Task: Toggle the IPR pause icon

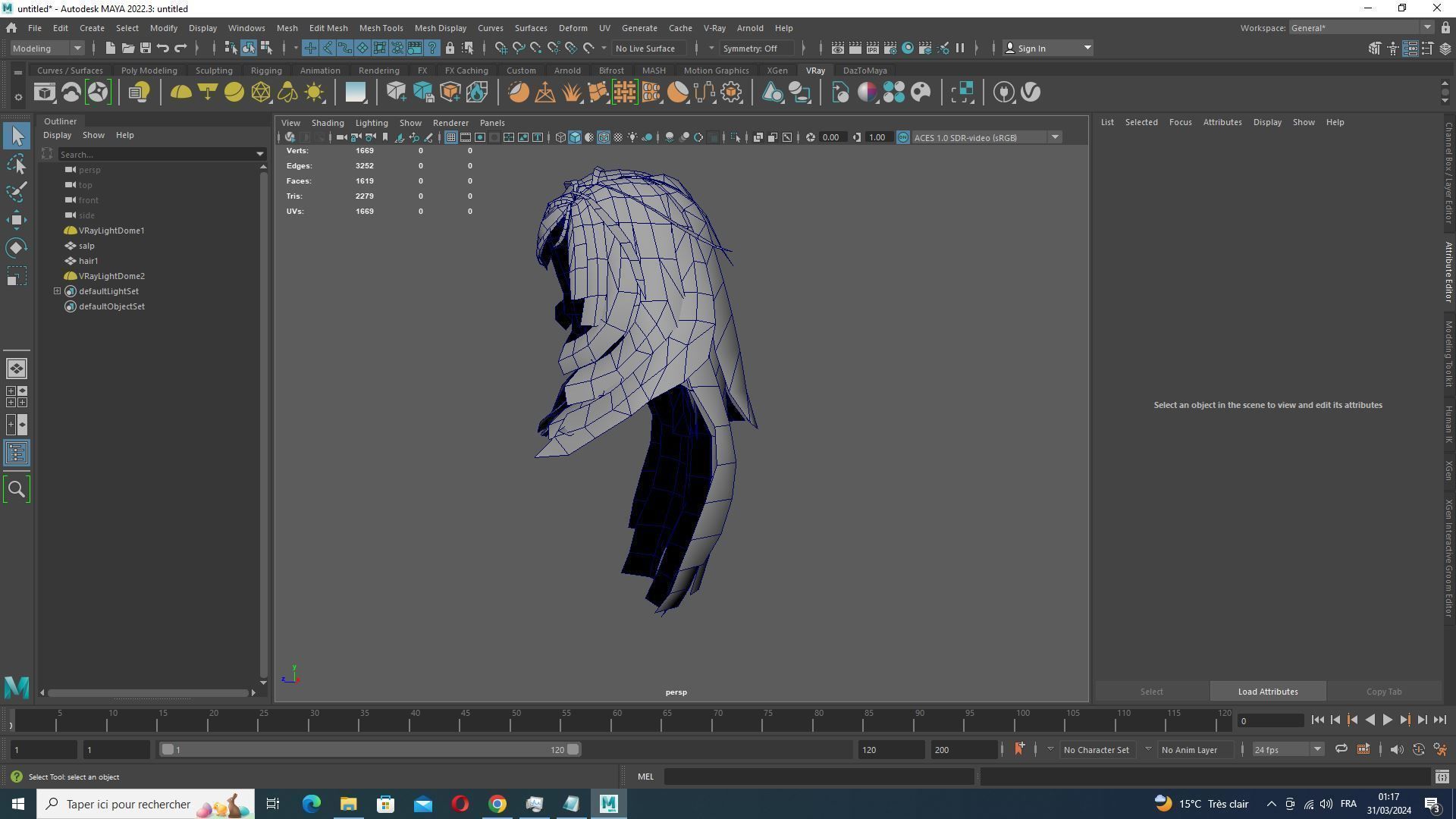Action: point(960,49)
